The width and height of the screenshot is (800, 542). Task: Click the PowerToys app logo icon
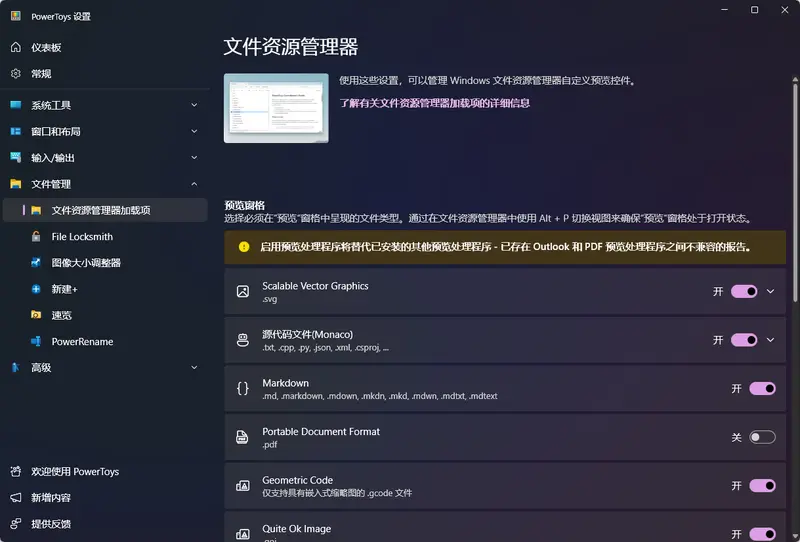coord(16,16)
